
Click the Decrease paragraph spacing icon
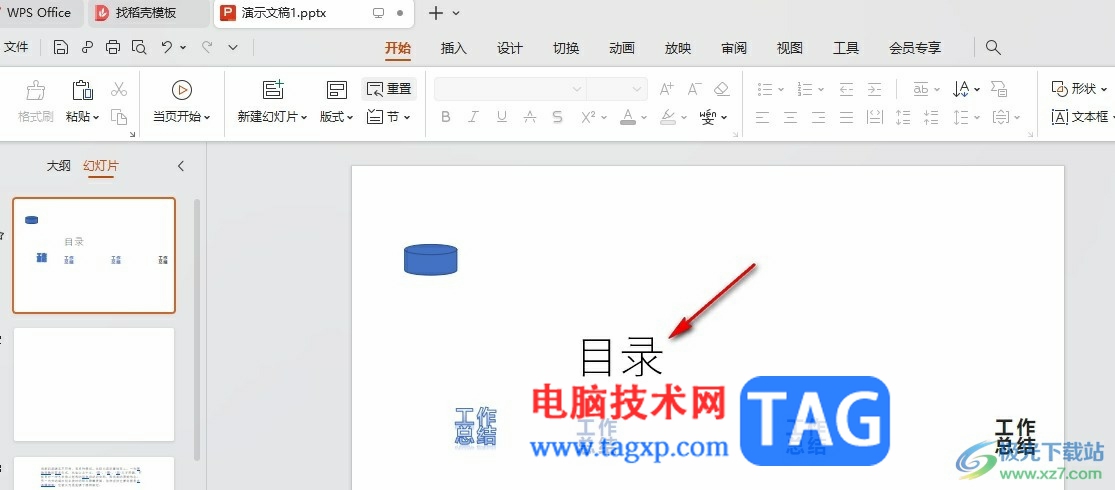(931, 117)
